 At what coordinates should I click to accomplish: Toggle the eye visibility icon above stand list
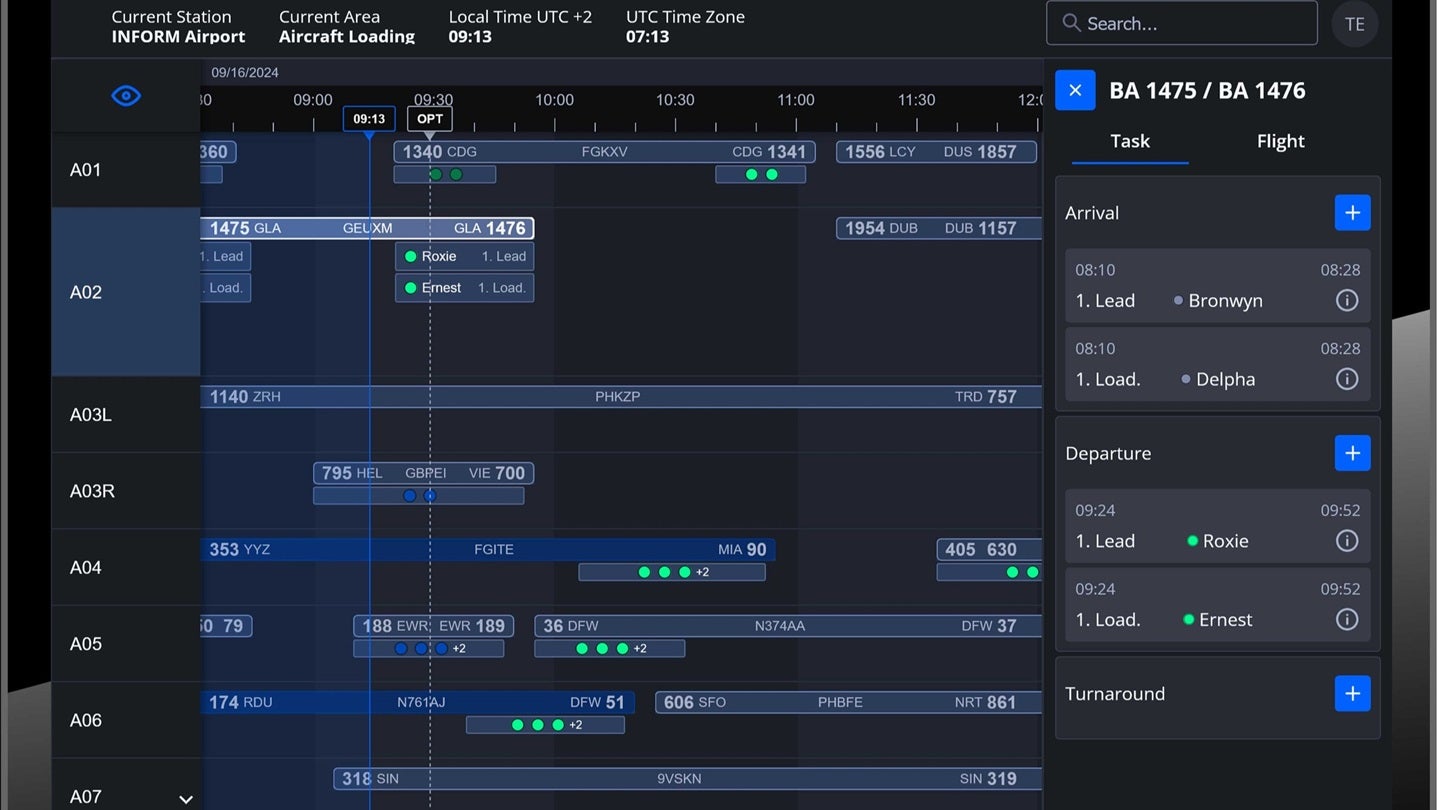(x=125, y=95)
